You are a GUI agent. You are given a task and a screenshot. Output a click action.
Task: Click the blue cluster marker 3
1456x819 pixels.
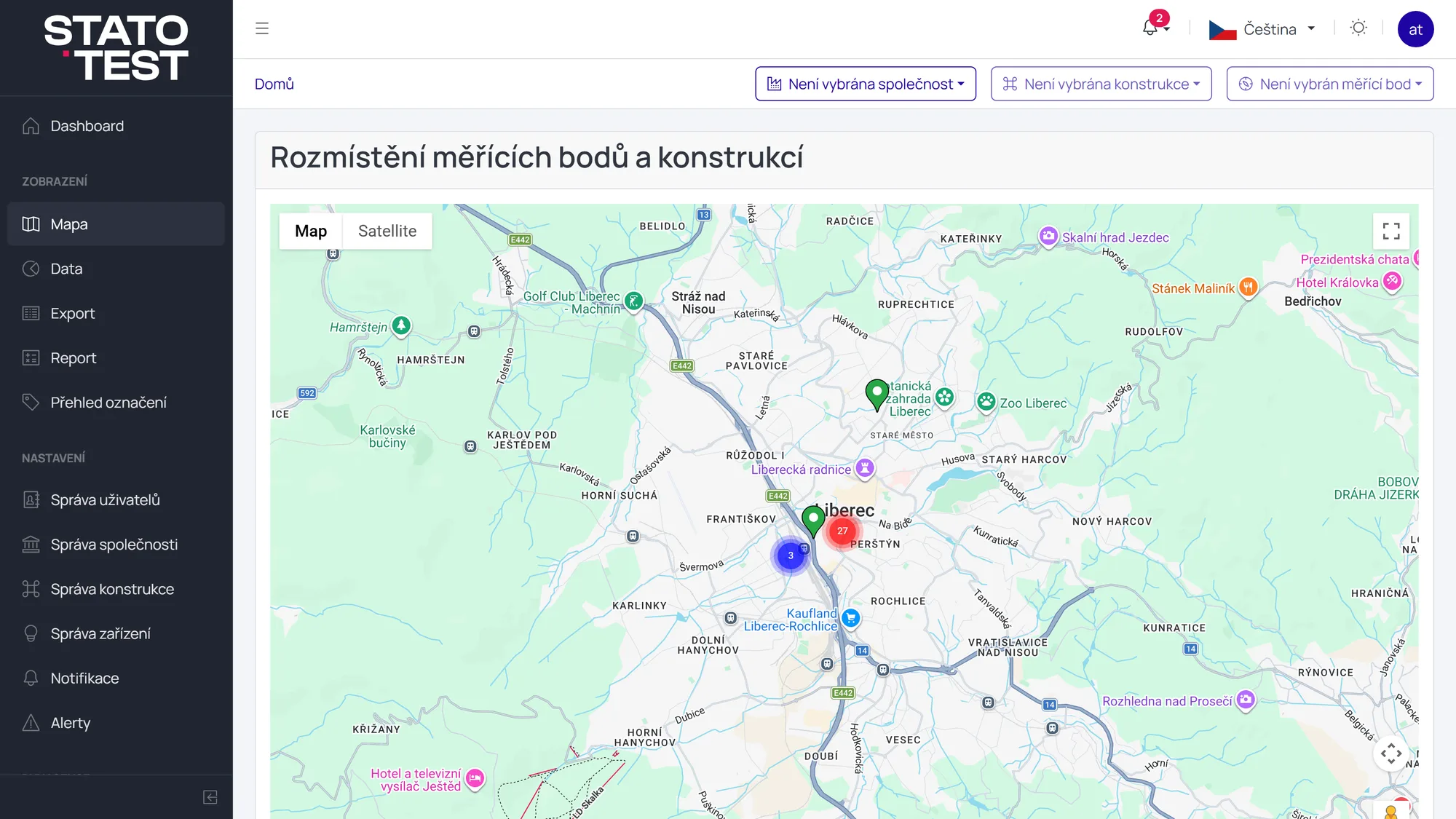(x=791, y=555)
